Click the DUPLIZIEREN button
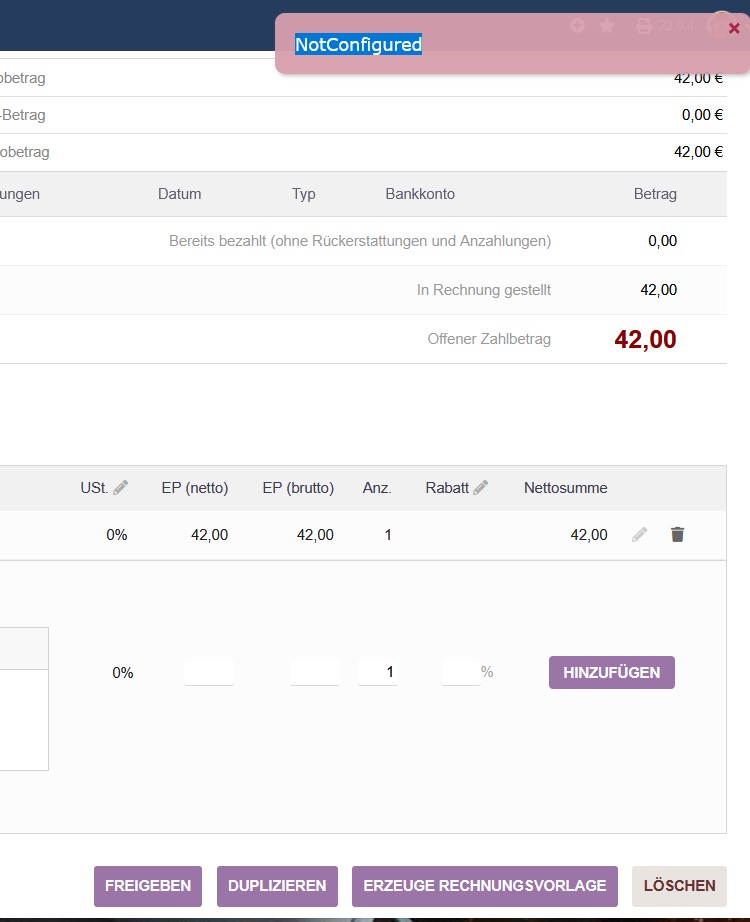Screen dimensions: 750x922 pos(277,886)
